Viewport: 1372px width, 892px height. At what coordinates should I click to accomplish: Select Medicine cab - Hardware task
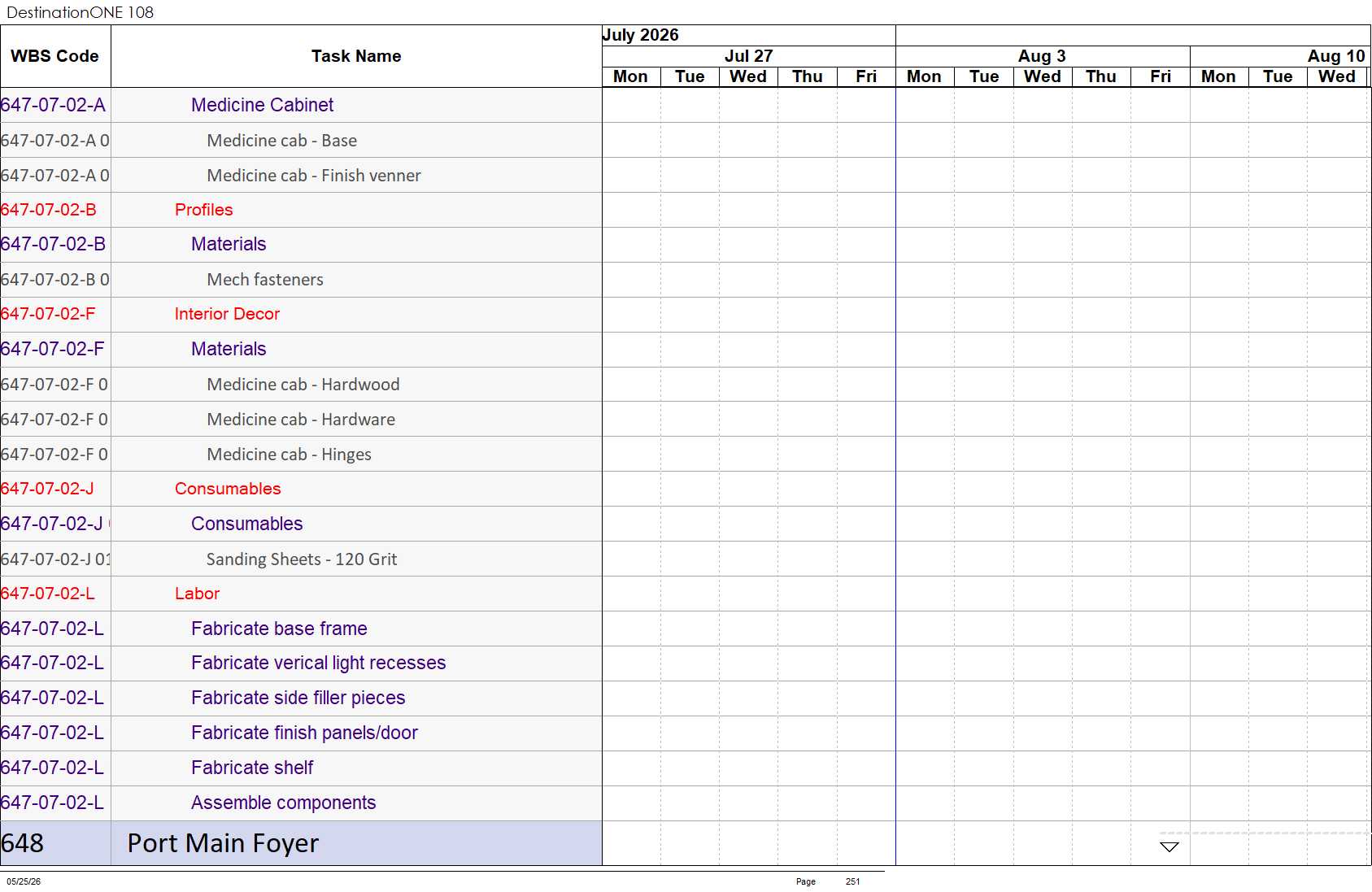click(x=301, y=420)
